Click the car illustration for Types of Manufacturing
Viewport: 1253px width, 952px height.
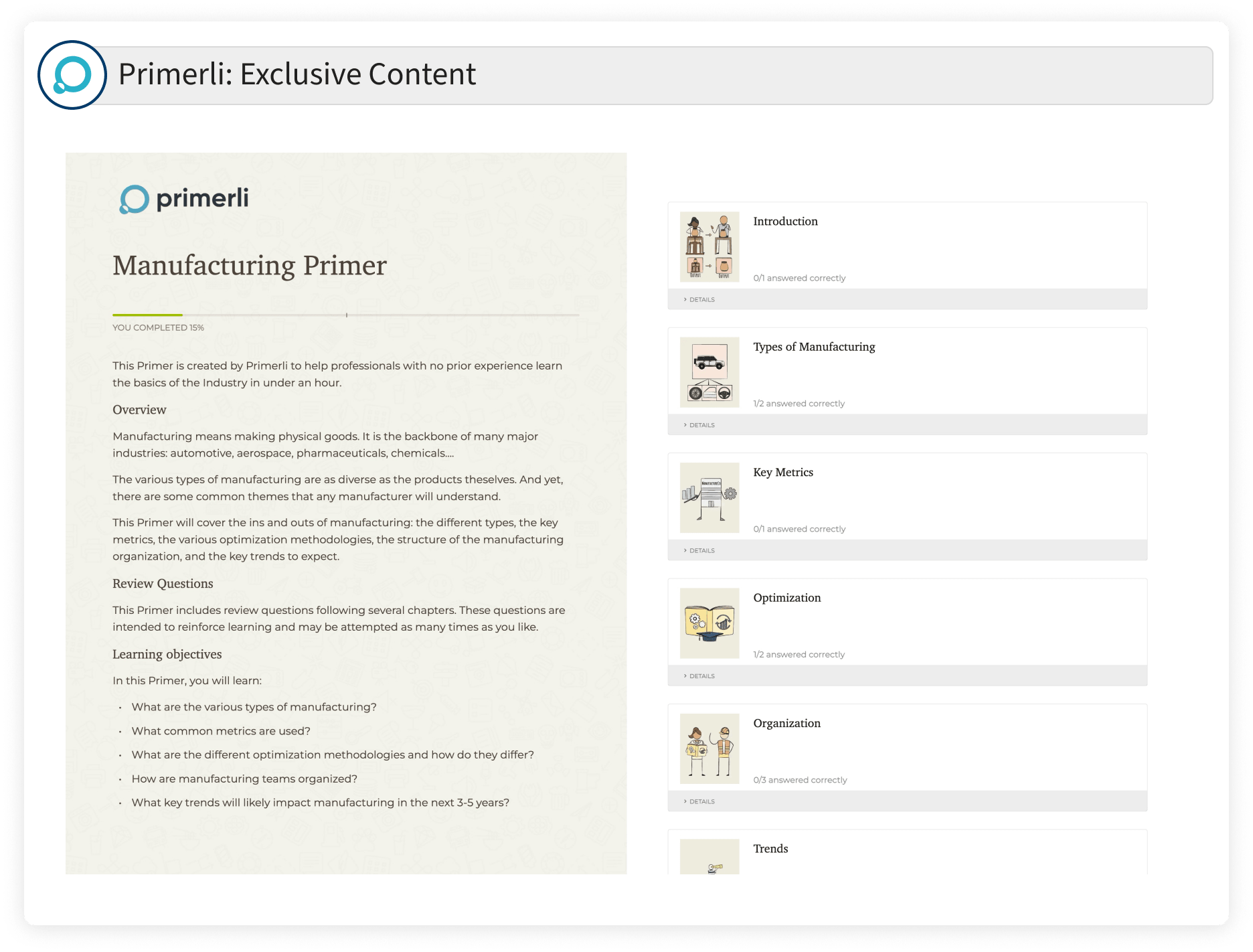(x=709, y=372)
